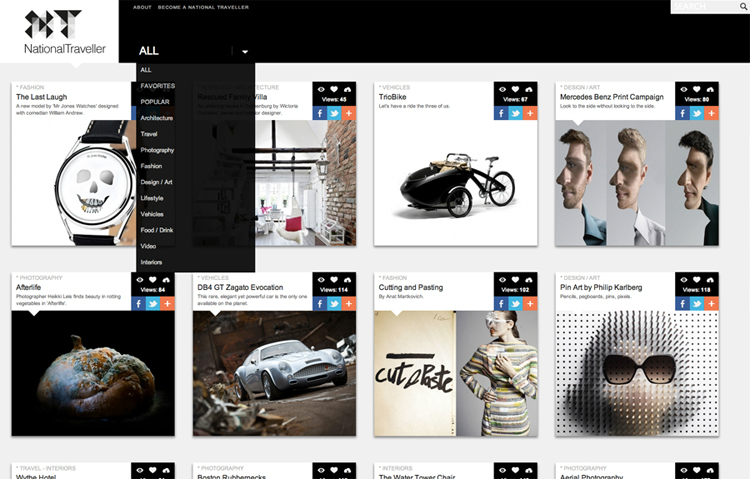The width and height of the screenshot is (750, 479).
Task: Choose Architecture category from the menu
Action: 157,118
